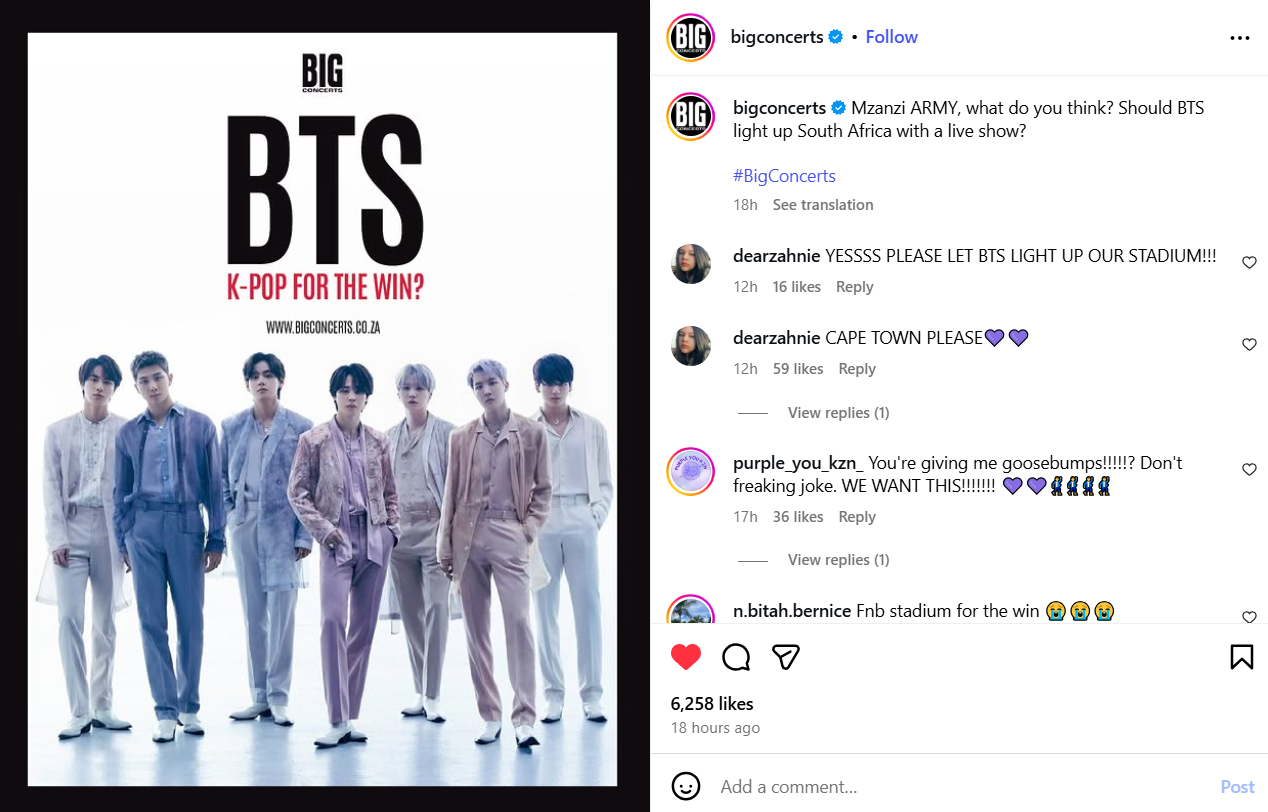
Task: Open the #BigConcerts hashtag link
Action: coord(784,176)
